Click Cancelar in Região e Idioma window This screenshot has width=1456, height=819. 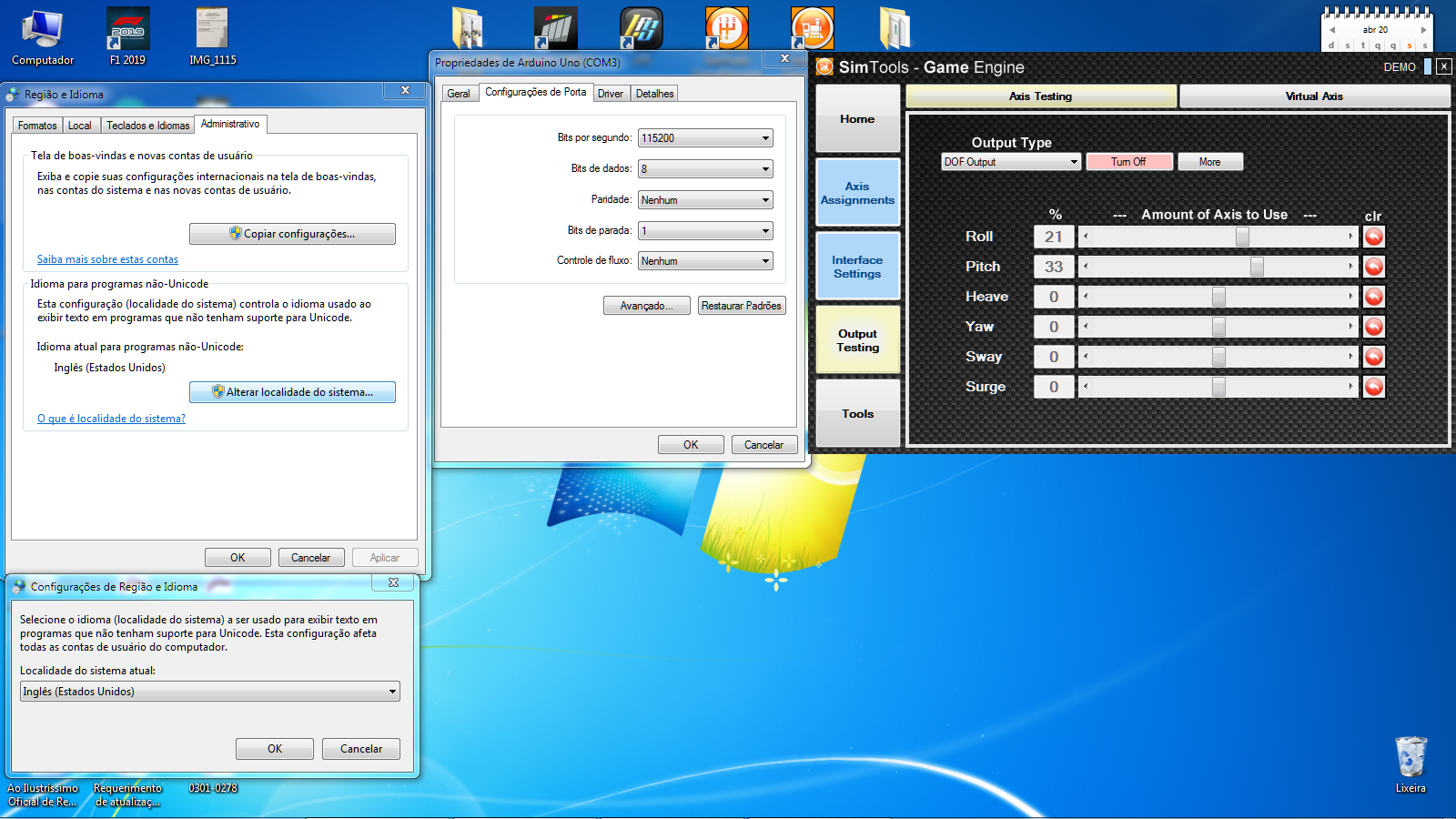[x=310, y=558]
